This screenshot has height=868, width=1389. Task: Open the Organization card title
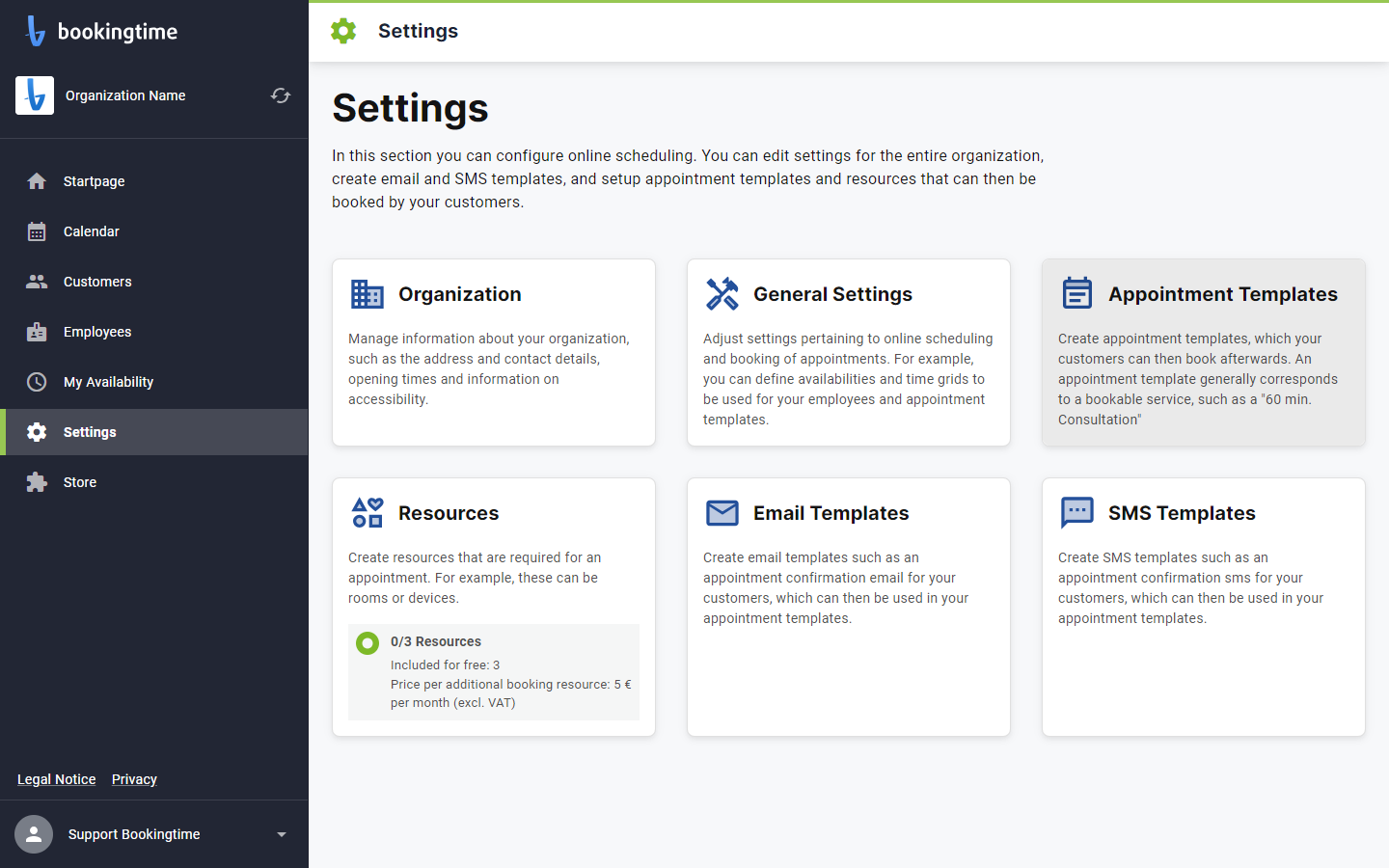(460, 294)
